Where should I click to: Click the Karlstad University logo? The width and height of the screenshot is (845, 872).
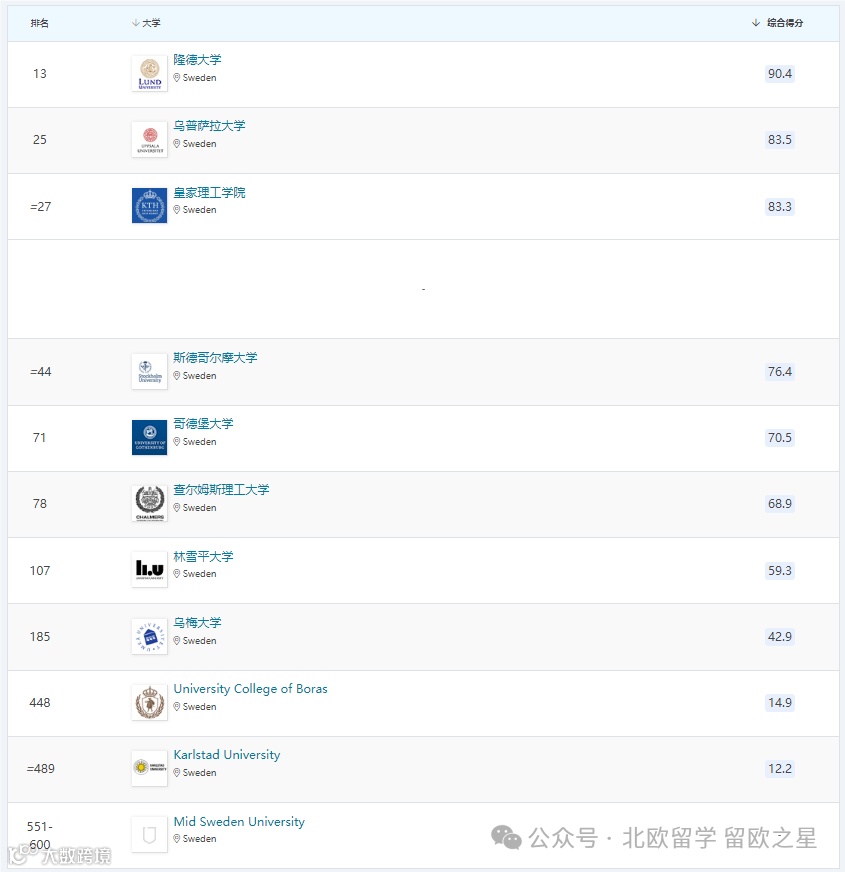tap(150, 768)
